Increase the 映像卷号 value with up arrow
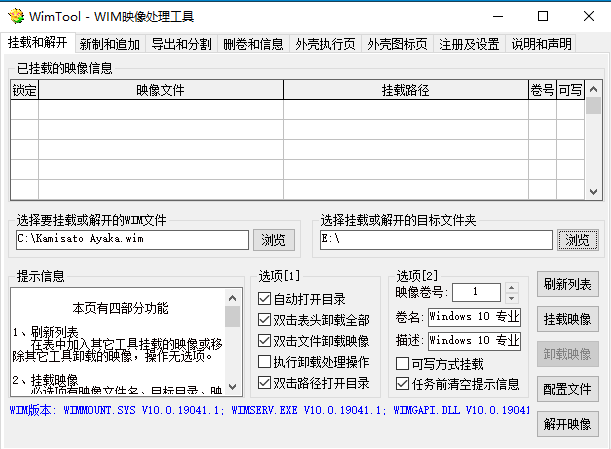611x449 pixels. 512,288
